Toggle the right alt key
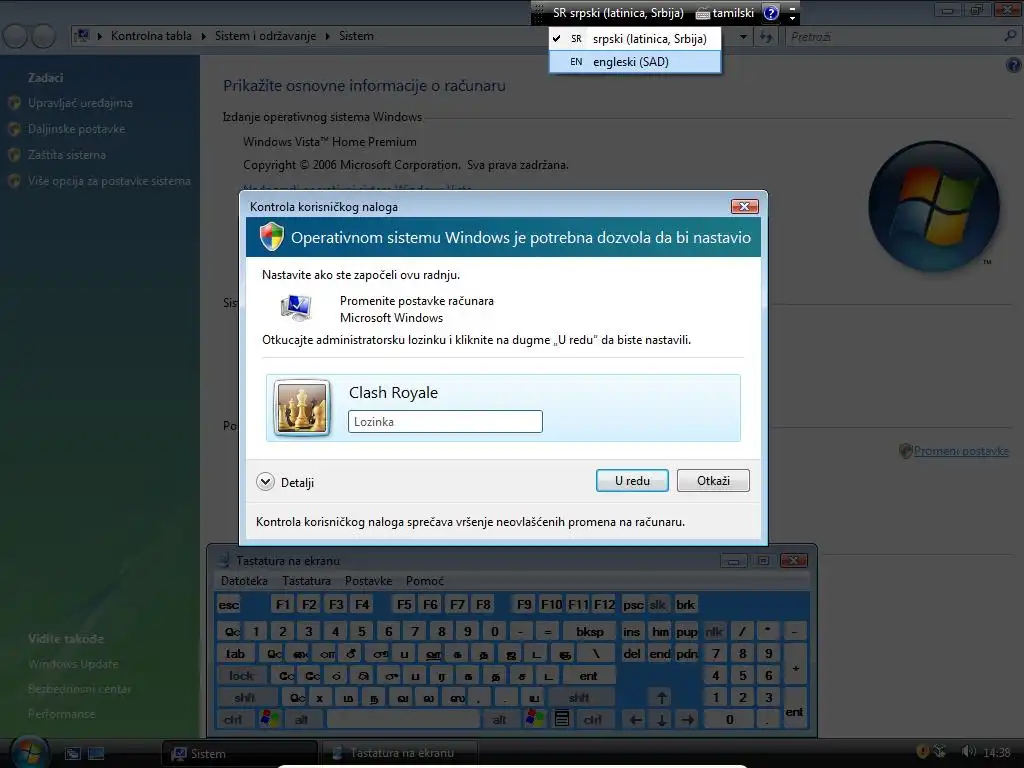1024x768 pixels. point(500,720)
